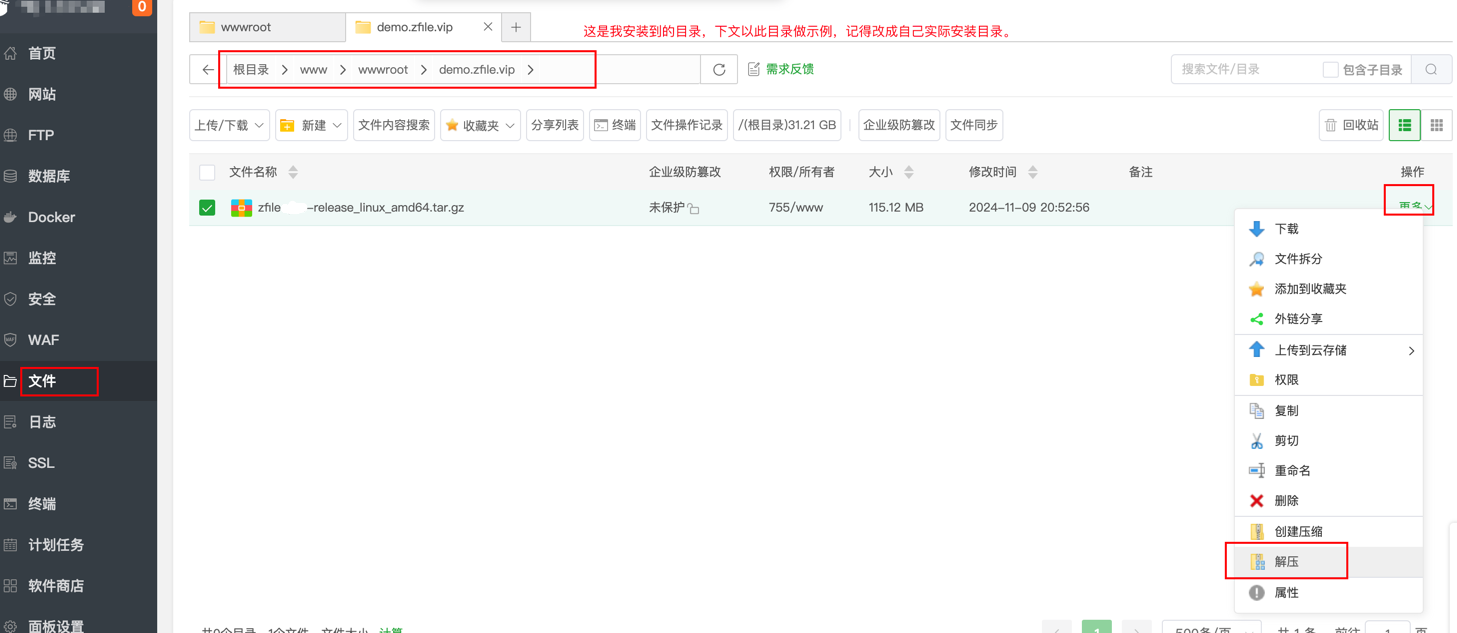This screenshot has width=1457, height=633.
Task: Click the refresh directory icon
Action: pyautogui.click(x=719, y=70)
